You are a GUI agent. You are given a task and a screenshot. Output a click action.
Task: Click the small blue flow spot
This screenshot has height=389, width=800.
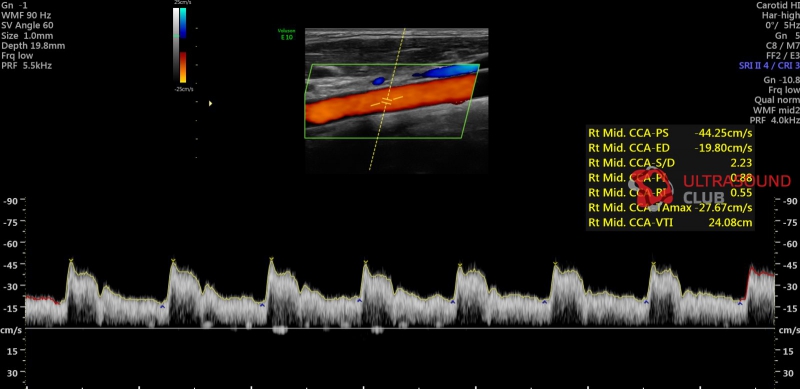[378, 81]
